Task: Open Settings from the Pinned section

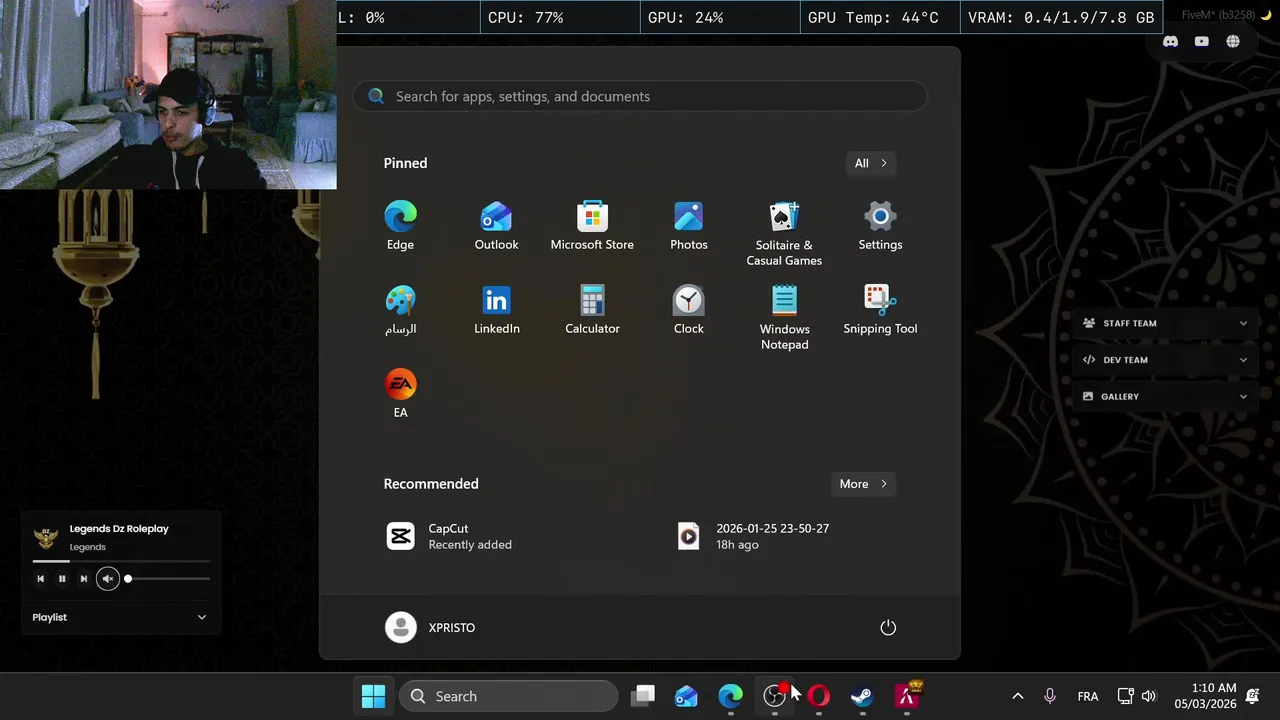Action: 880,226
